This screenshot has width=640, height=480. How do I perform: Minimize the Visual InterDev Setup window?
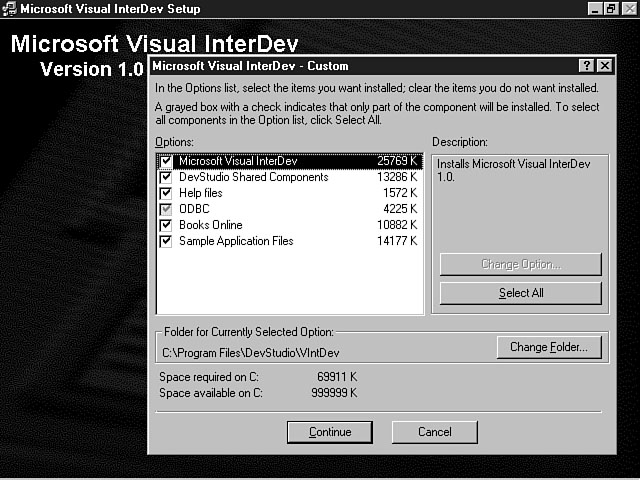coord(595,9)
